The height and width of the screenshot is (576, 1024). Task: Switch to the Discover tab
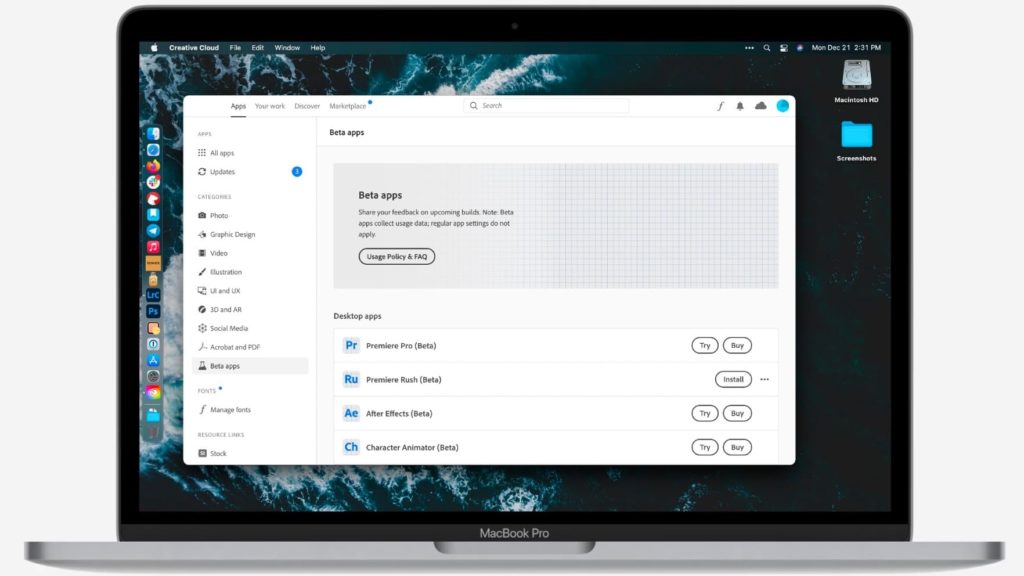pos(307,106)
